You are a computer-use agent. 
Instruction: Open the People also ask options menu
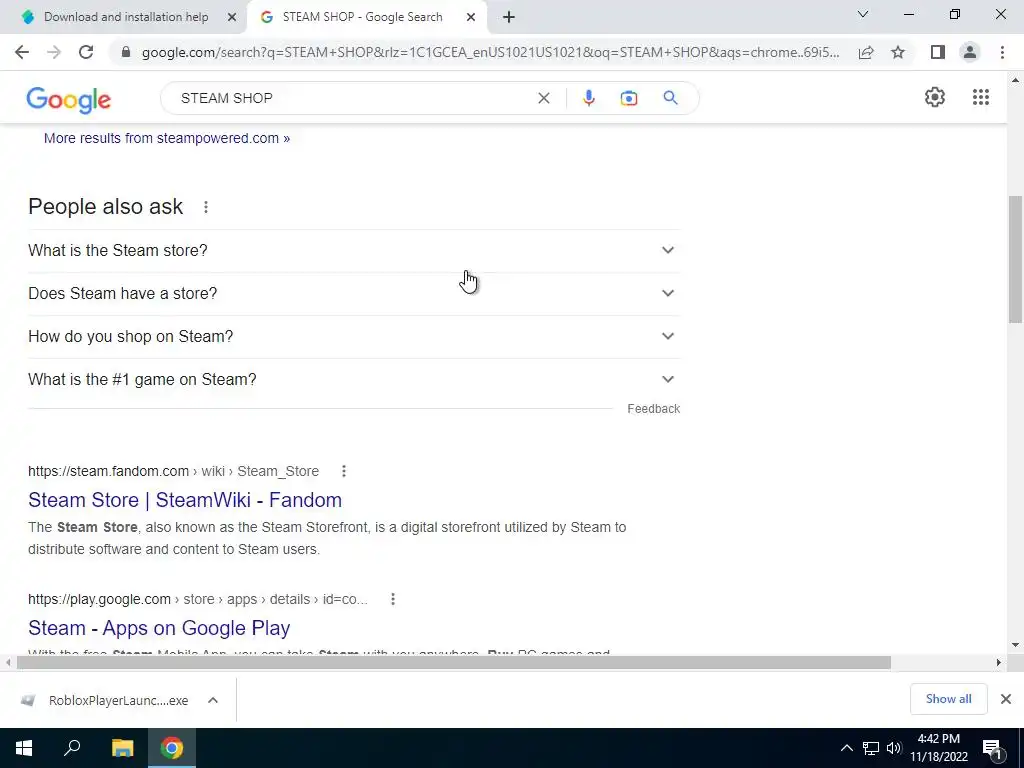pos(206,207)
